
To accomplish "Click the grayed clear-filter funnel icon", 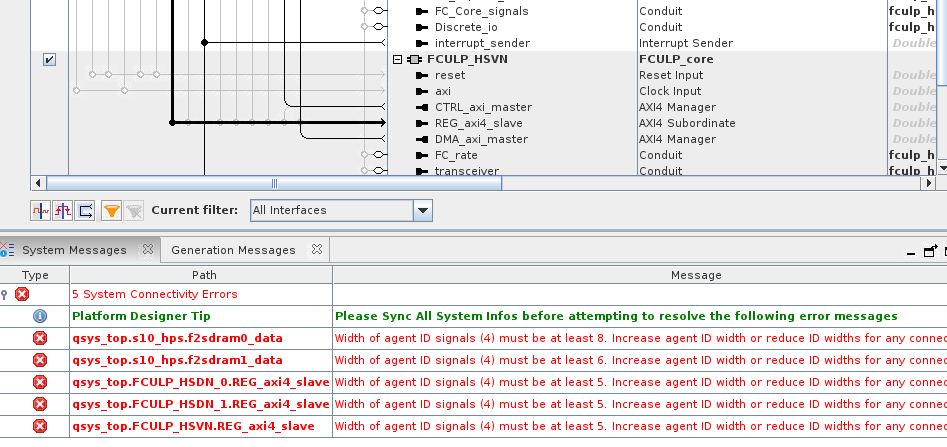I will pyautogui.click(x=133, y=211).
